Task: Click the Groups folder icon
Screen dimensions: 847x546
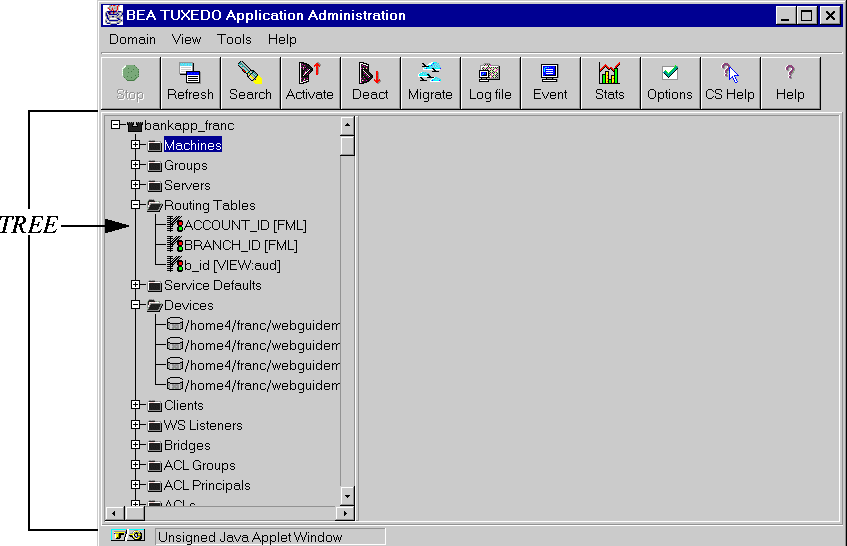Action: click(155, 166)
